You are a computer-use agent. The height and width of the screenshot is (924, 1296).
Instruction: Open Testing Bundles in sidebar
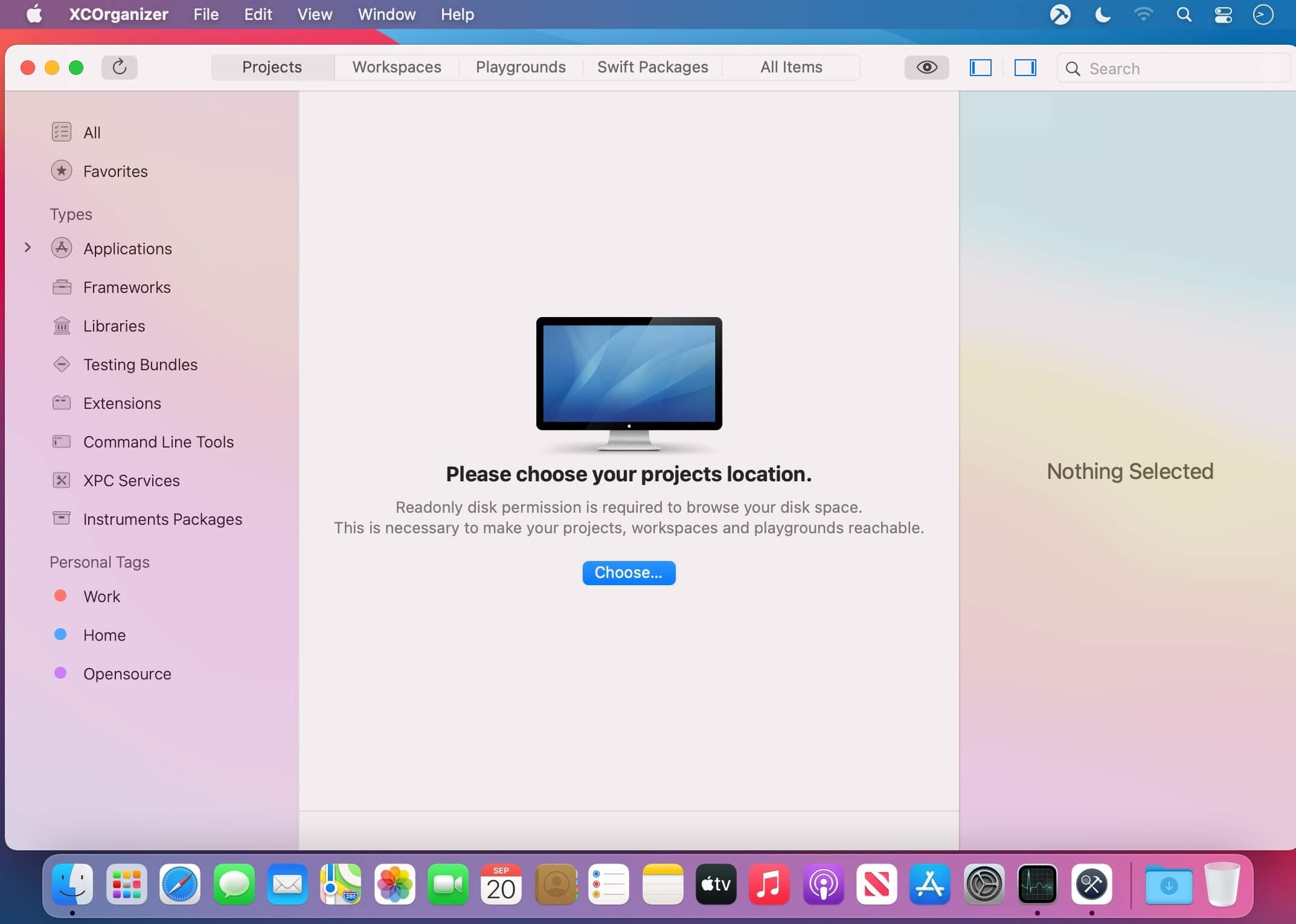pos(140,365)
